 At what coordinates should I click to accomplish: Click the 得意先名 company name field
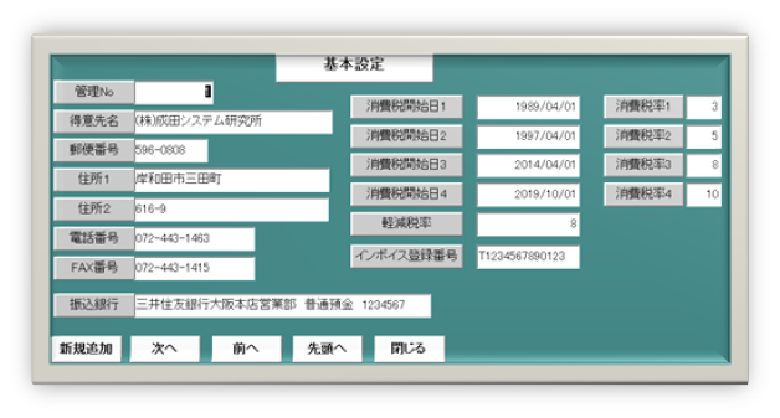(x=232, y=122)
